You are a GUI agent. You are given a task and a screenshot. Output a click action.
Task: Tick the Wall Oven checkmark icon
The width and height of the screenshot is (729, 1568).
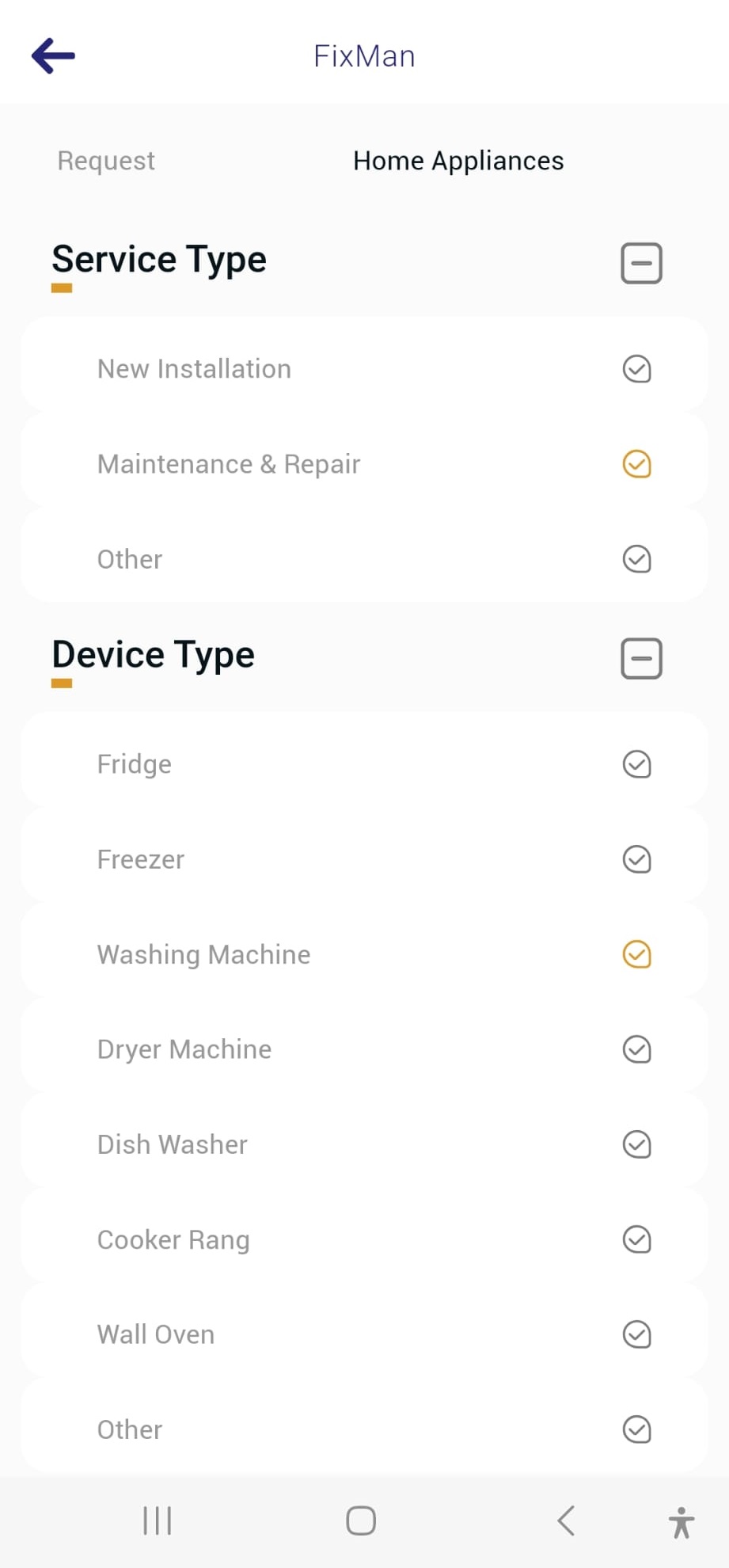click(636, 1334)
